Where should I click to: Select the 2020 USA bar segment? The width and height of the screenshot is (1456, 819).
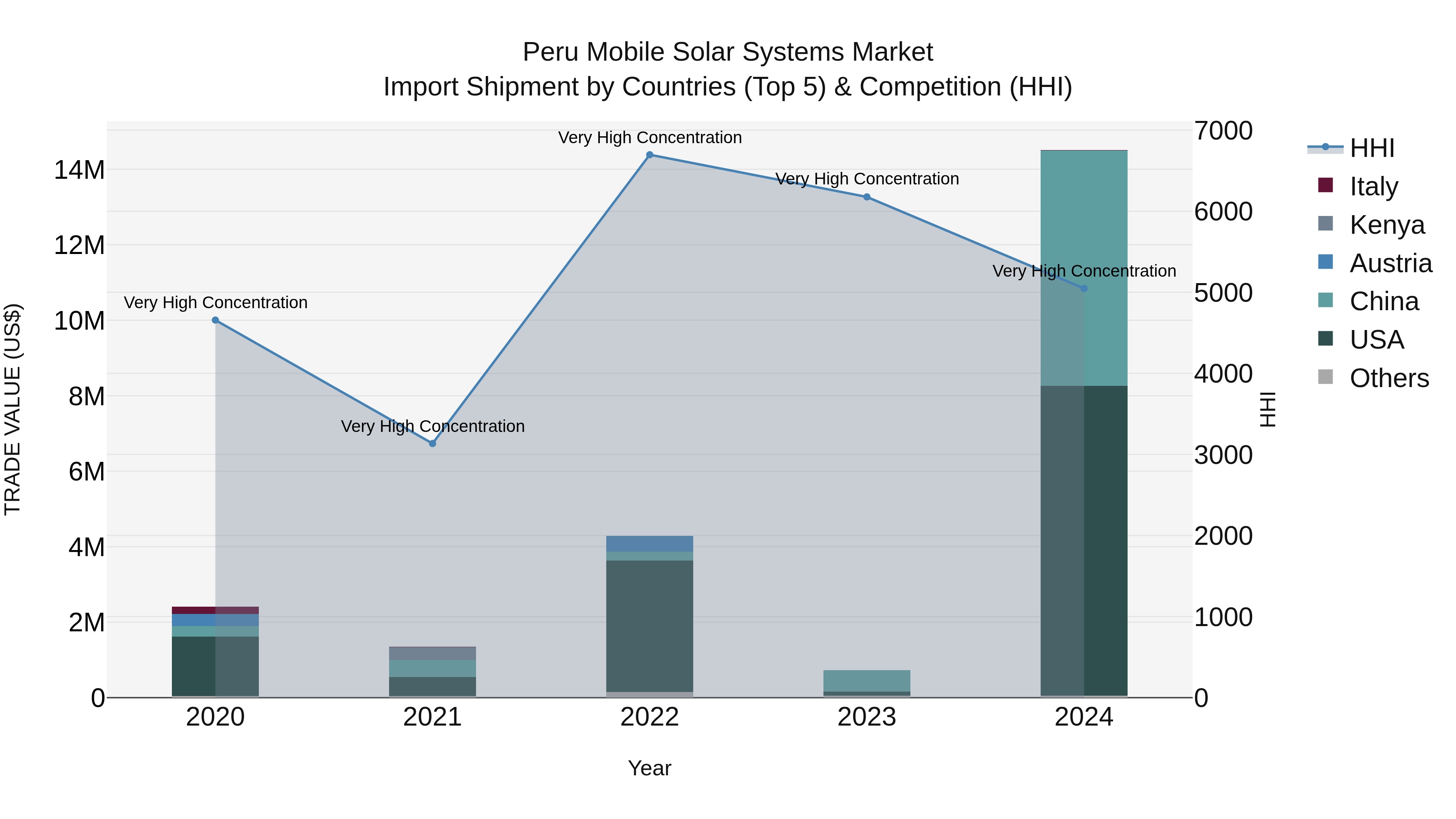click(215, 667)
